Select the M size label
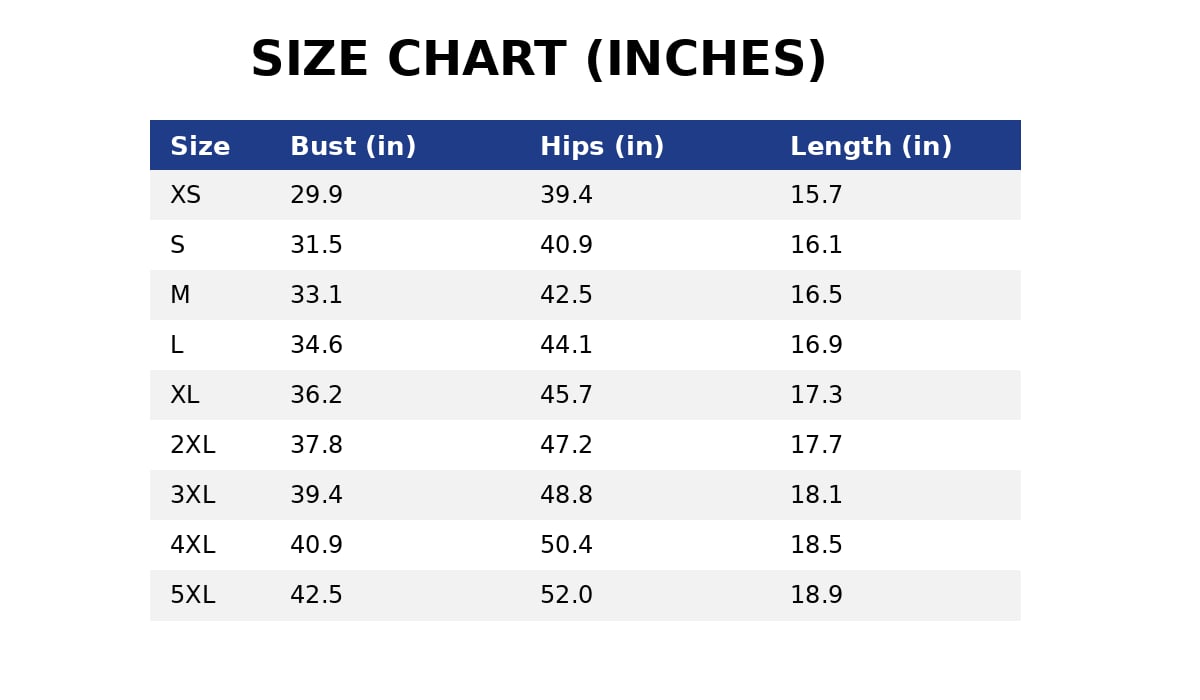The image size is (1200, 700). (180, 296)
